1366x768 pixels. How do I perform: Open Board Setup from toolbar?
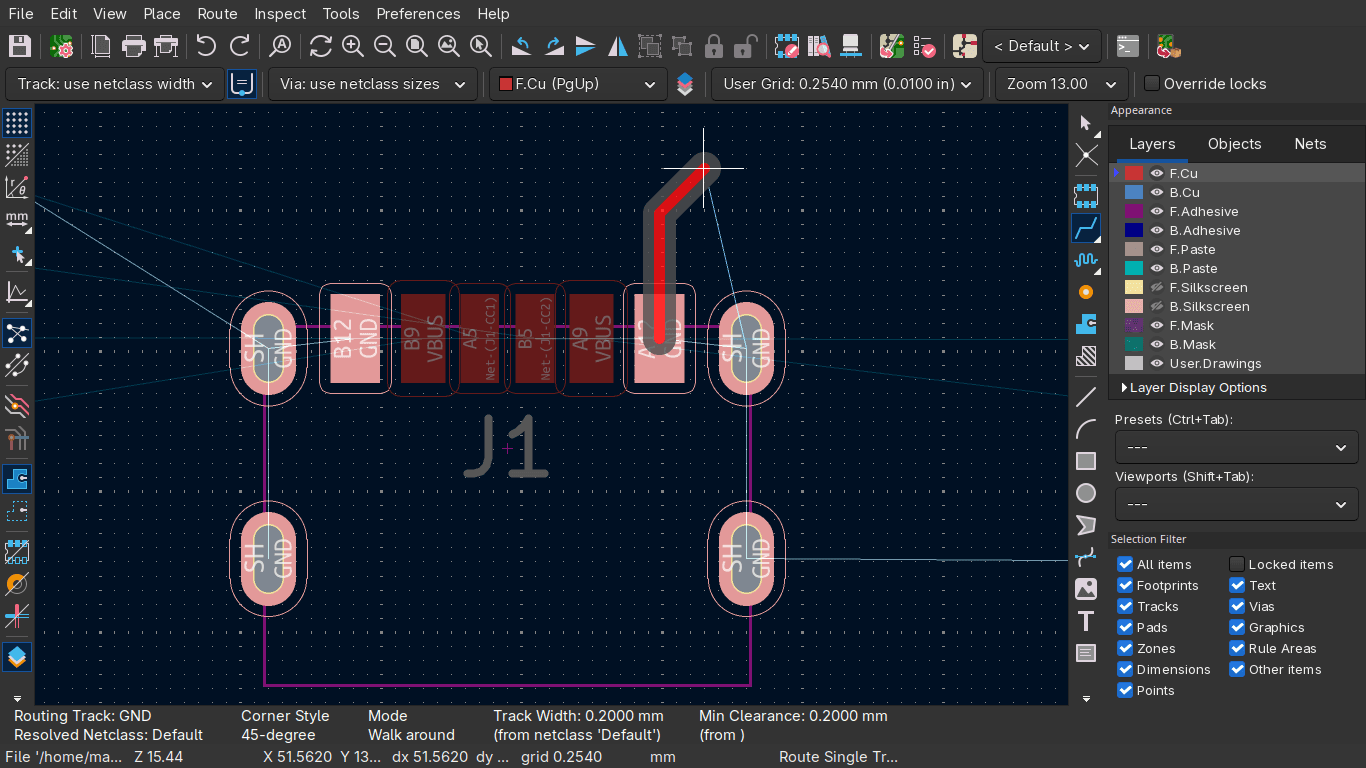pos(62,46)
